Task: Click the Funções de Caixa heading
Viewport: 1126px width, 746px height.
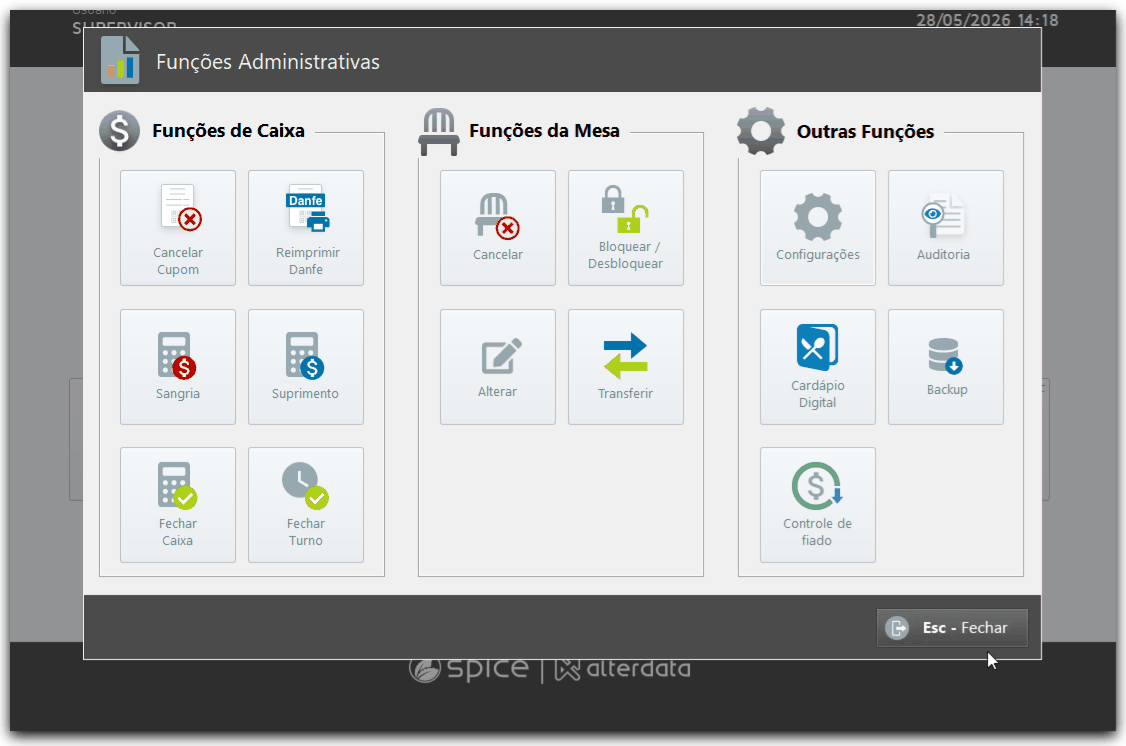Action: [x=228, y=131]
